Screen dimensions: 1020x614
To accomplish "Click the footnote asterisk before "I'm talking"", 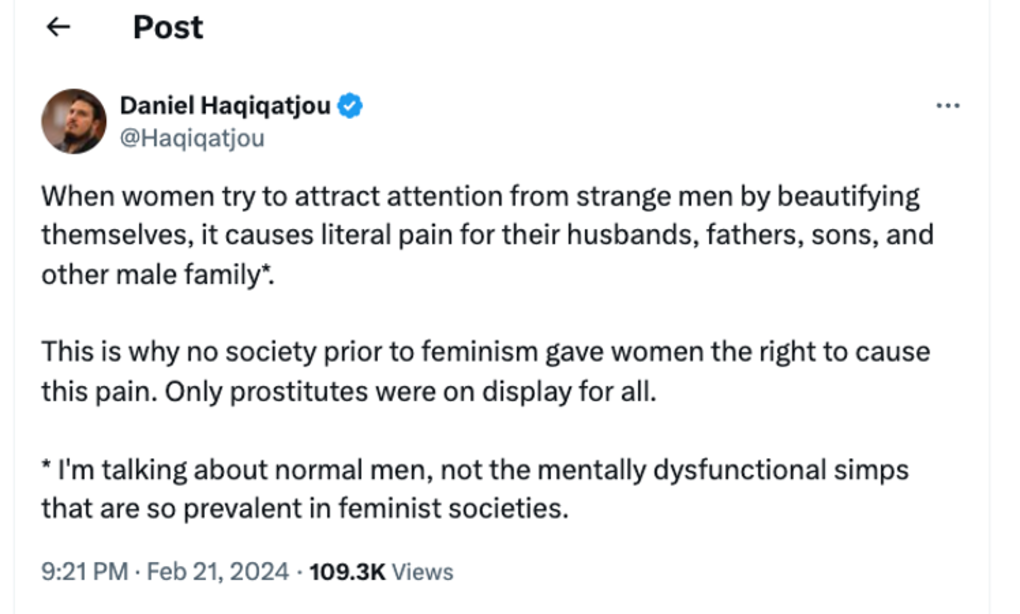I will tap(47, 466).
